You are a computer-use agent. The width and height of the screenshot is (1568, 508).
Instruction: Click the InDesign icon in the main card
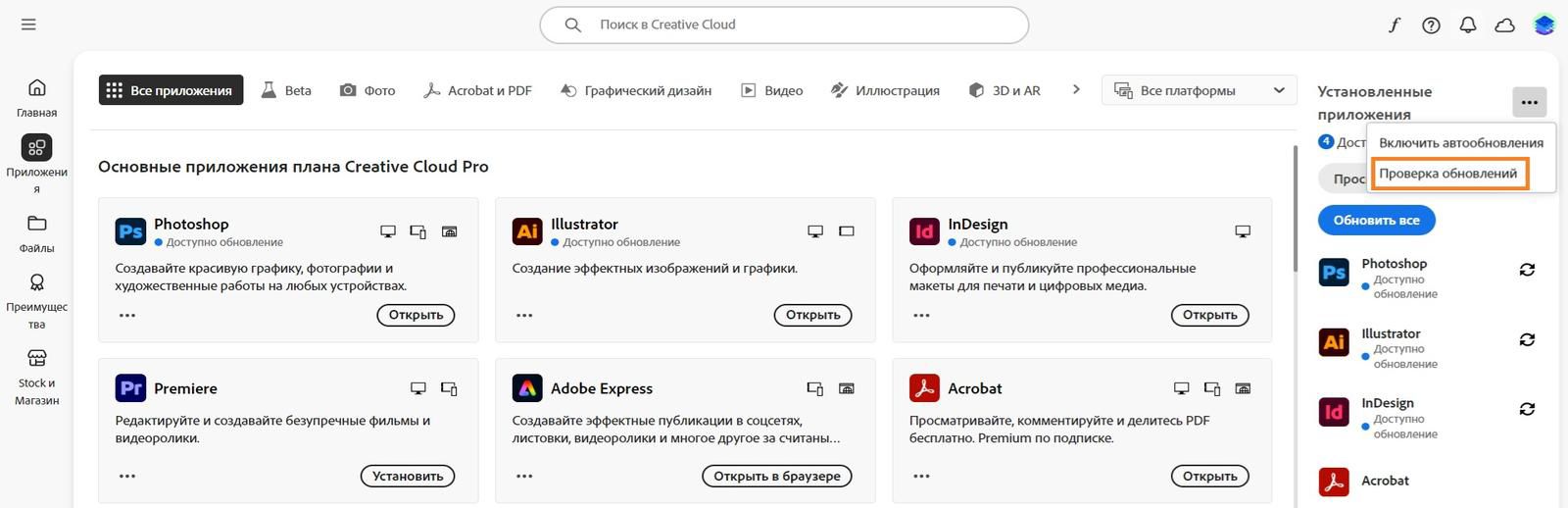924,231
